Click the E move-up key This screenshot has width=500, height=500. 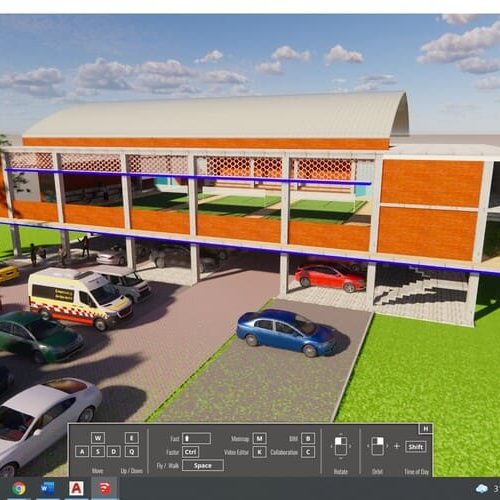(132, 438)
